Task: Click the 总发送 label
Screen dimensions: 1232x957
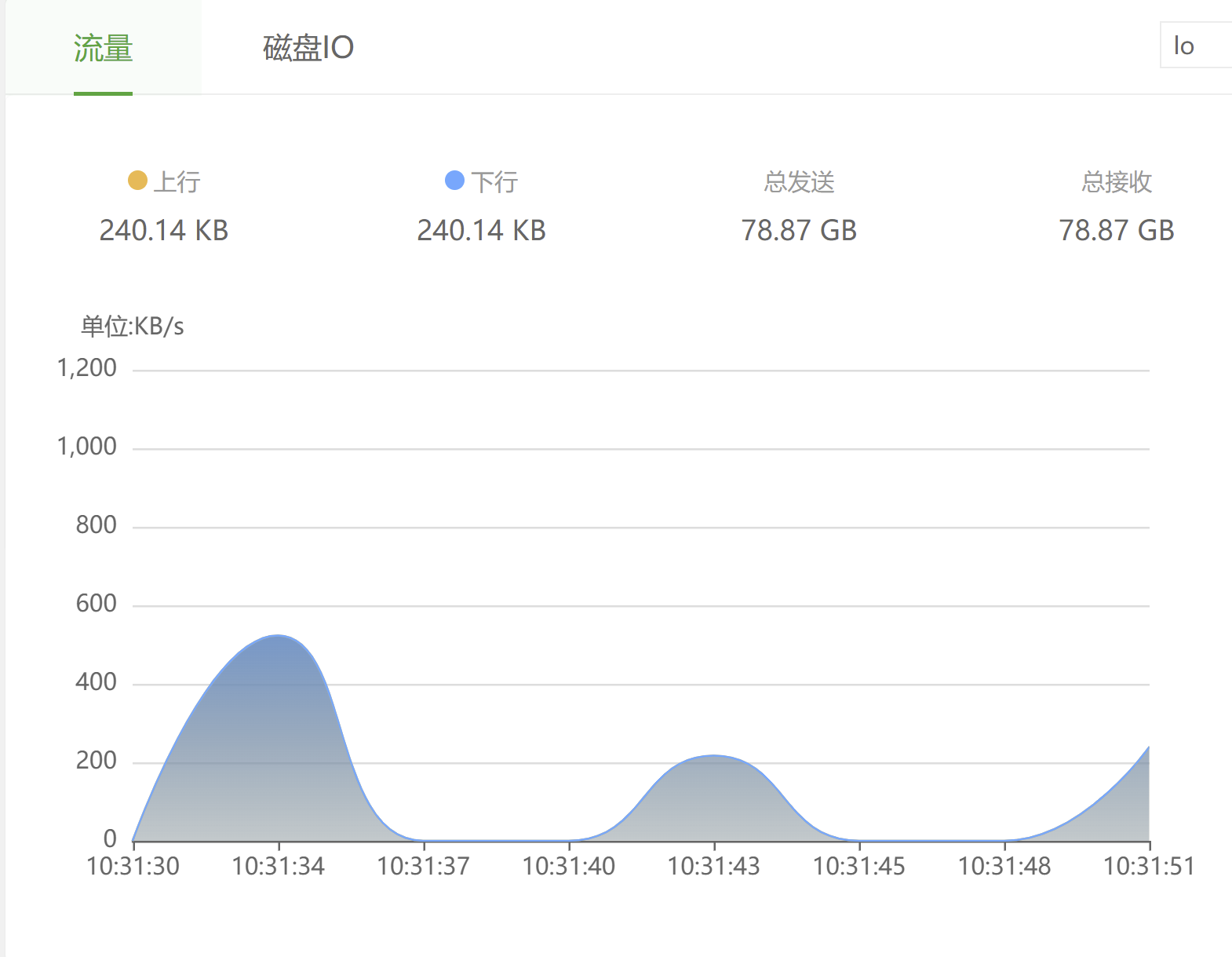Action: [799, 182]
